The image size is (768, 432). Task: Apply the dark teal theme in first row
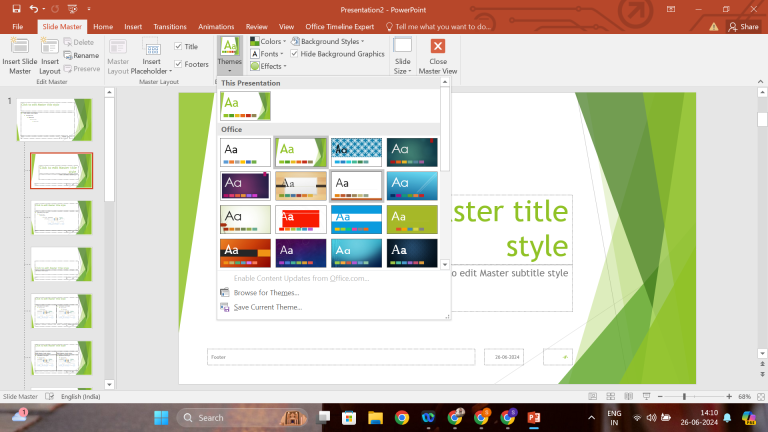point(412,152)
